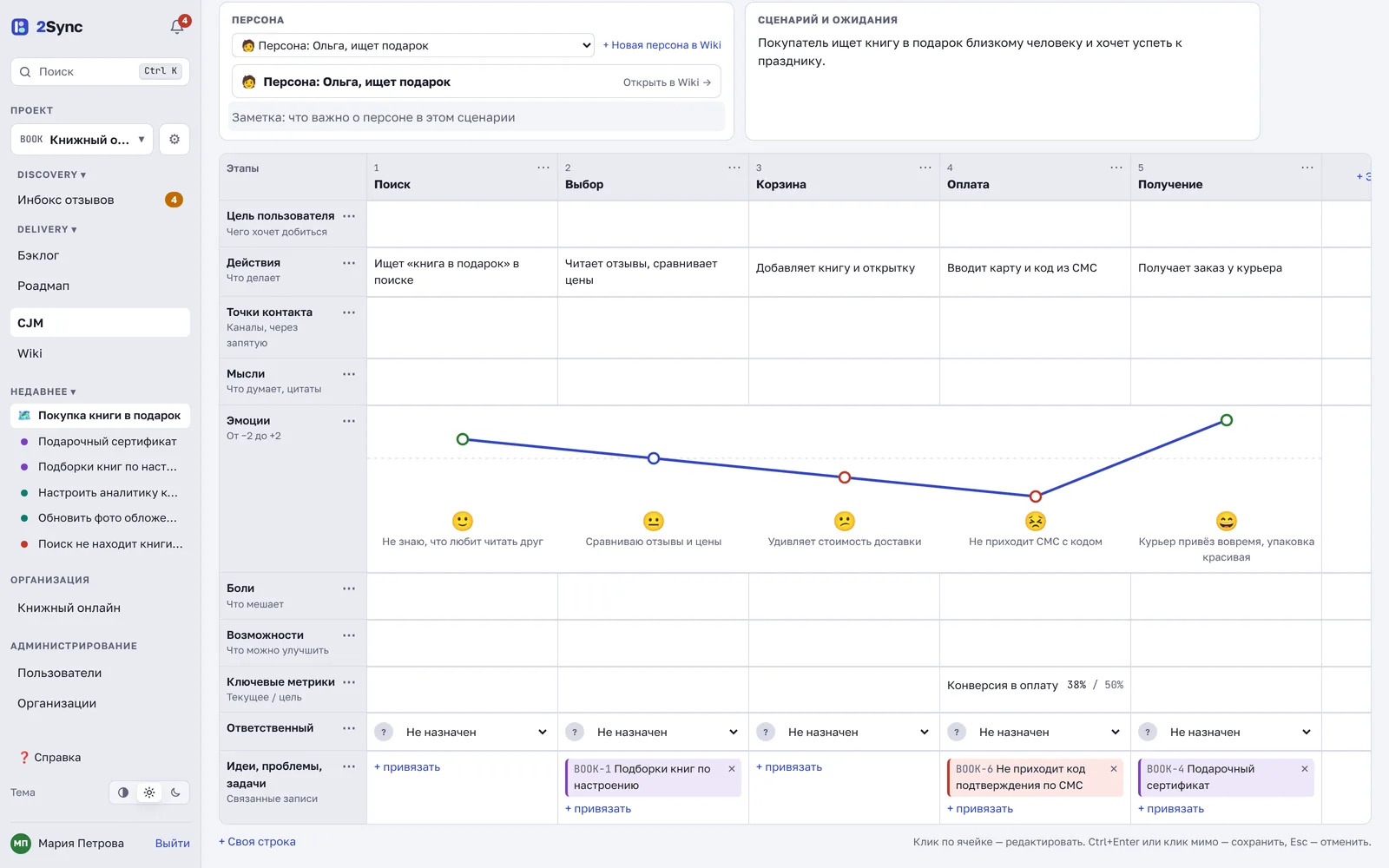Click the Поиск search field
This screenshot has height=868, width=1389.
coord(100,71)
